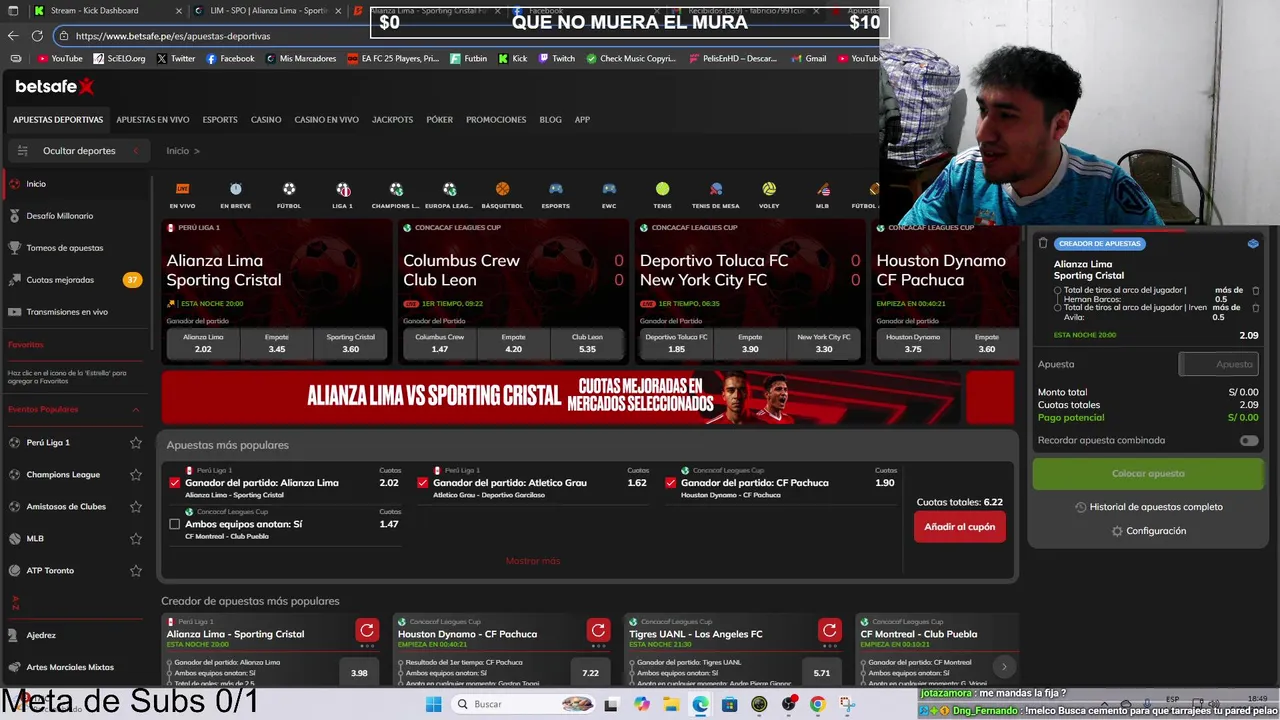Image resolution: width=1280 pixels, height=720 pixels.
Task: Expand the Inicio breadcrumb arrow
Action: coord(197,151)
